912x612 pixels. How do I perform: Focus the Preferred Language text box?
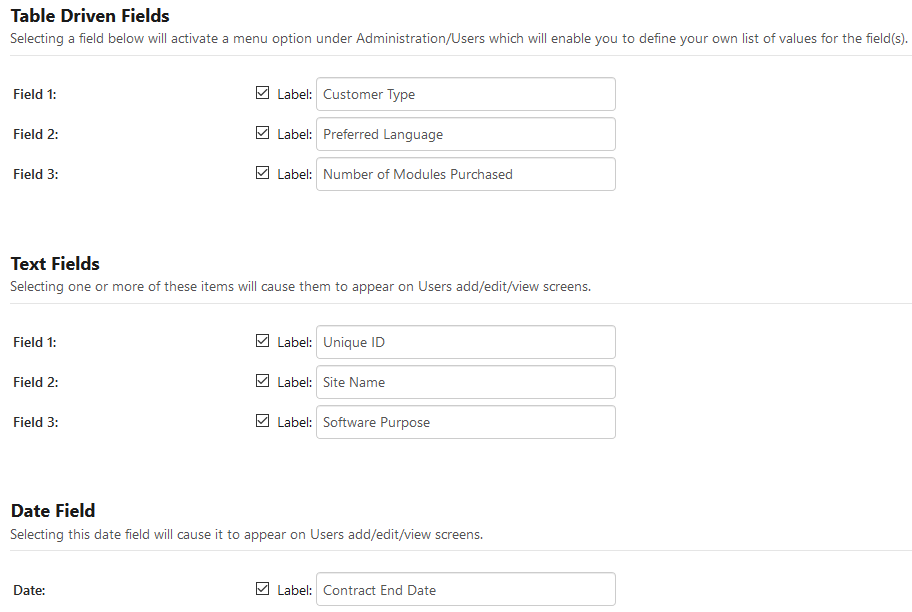click(x=465, y=134)
